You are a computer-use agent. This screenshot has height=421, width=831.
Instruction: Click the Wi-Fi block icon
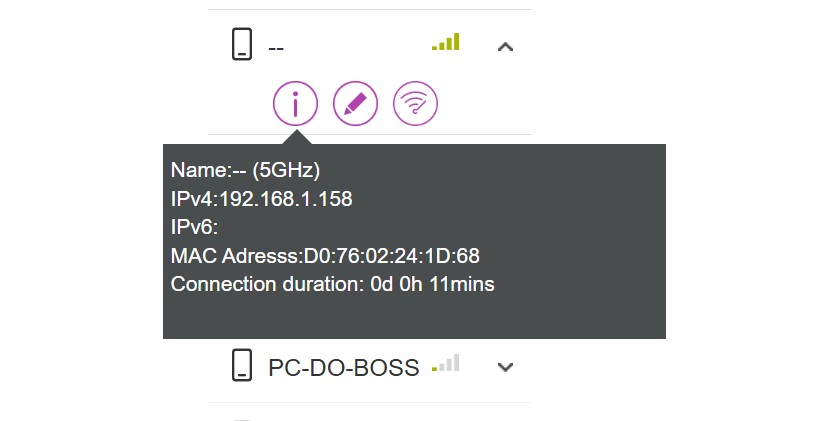coord(415,103)
